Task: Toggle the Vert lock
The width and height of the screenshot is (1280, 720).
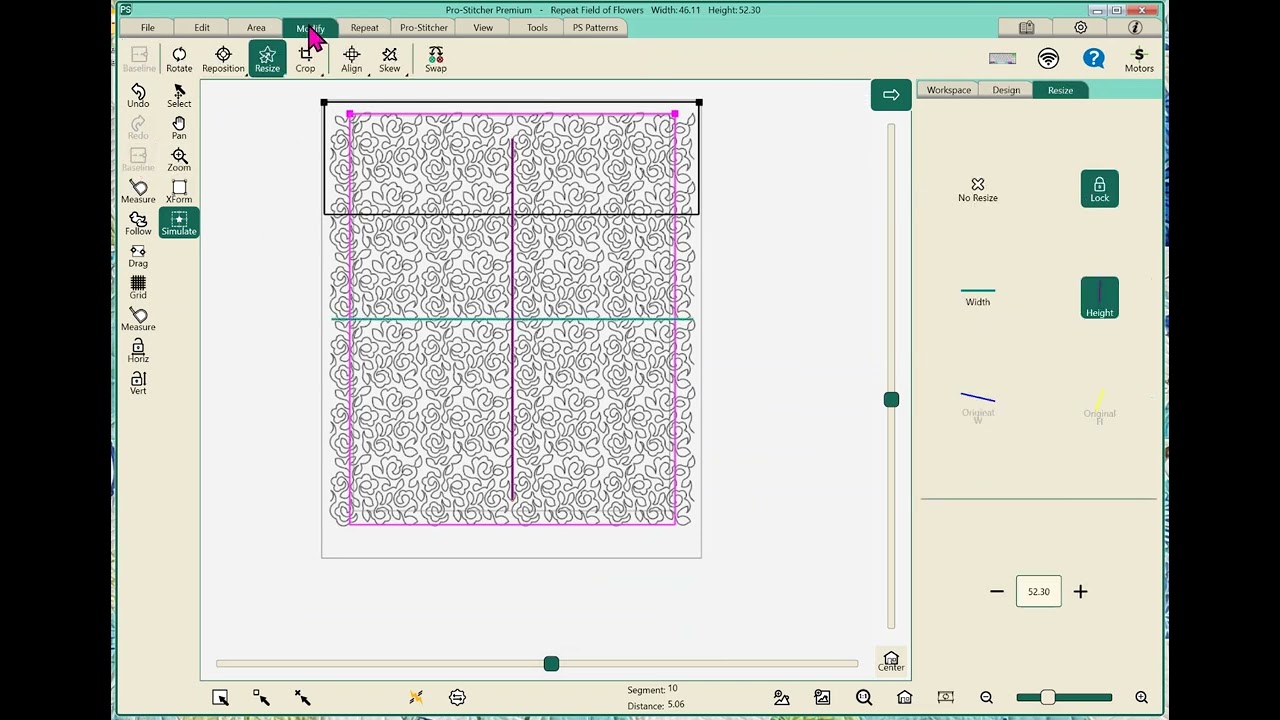Action: [x=138, y=384]
